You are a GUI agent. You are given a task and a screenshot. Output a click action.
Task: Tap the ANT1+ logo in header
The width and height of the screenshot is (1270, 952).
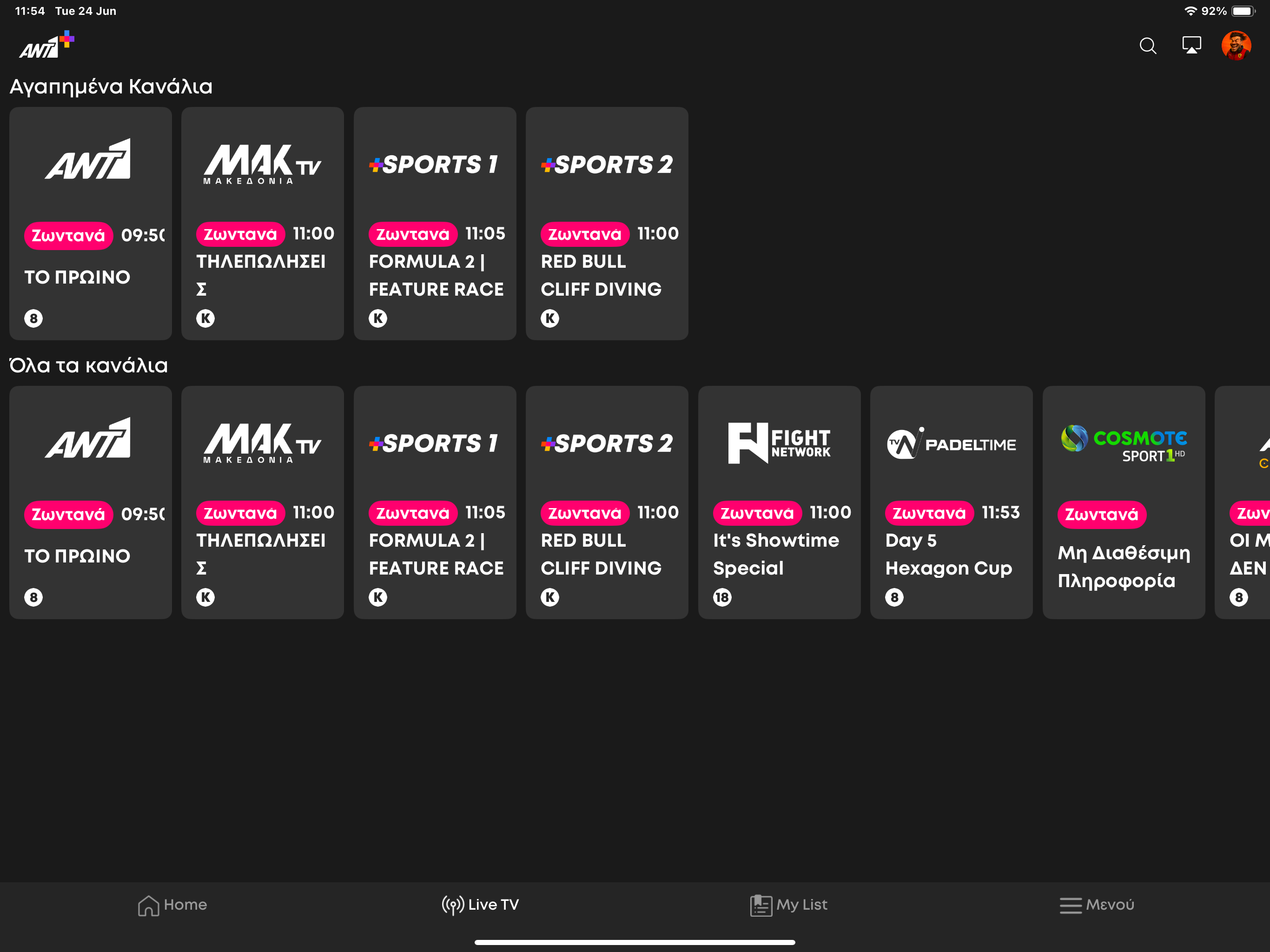[x=46, y=45]
